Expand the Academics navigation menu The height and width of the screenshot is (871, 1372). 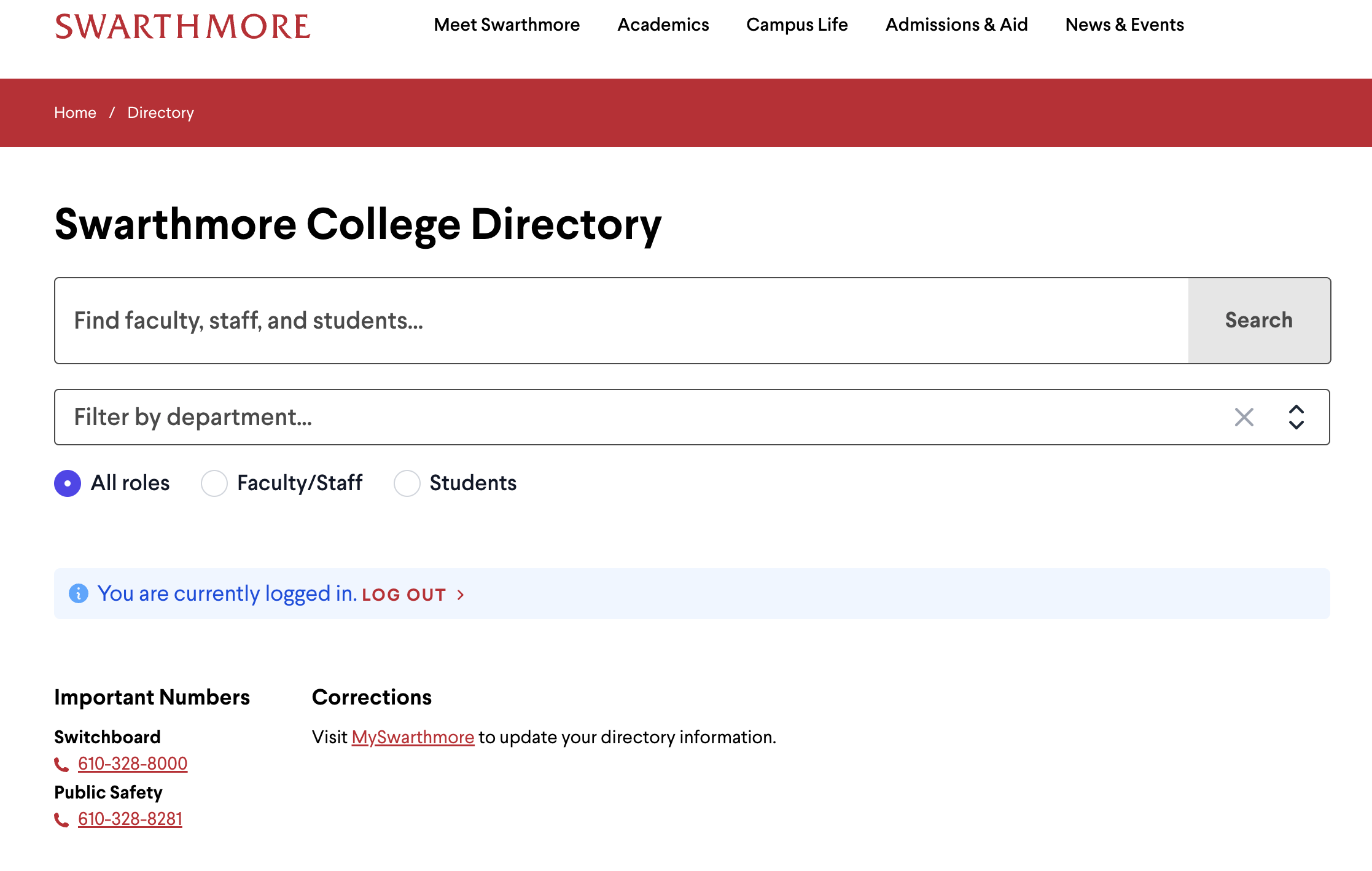click(x=663, y=25)
